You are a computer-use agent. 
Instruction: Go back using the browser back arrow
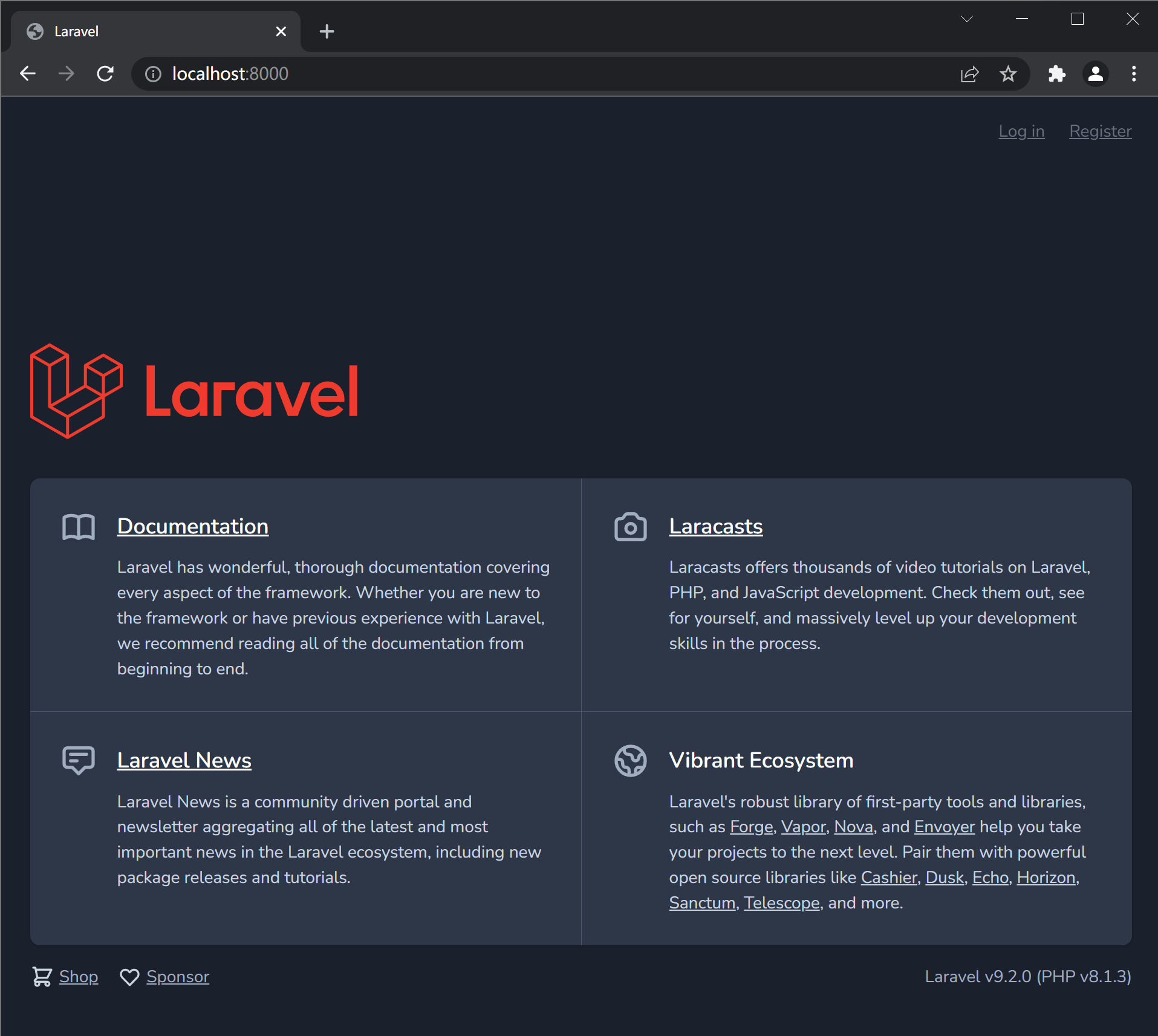point(28,74)
